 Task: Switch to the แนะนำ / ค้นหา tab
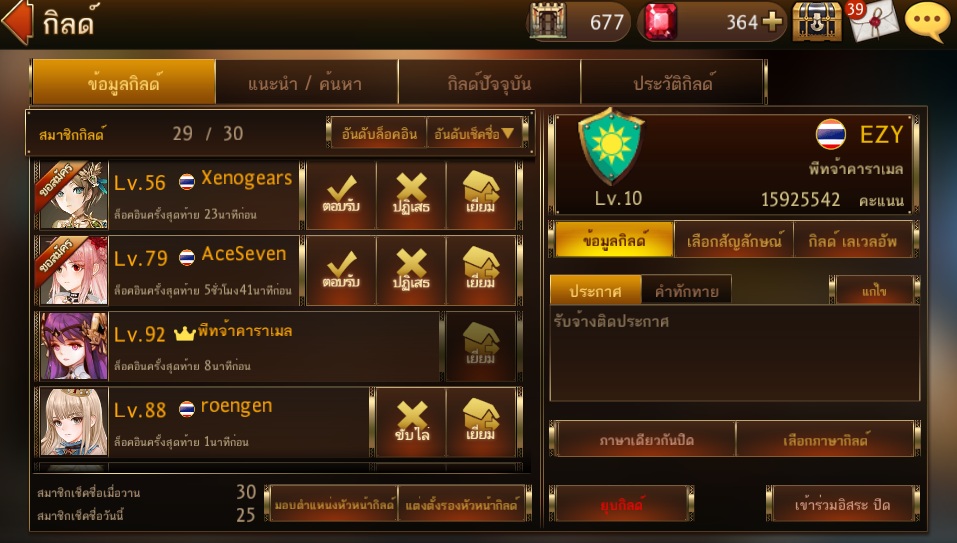tap(306, 82)
